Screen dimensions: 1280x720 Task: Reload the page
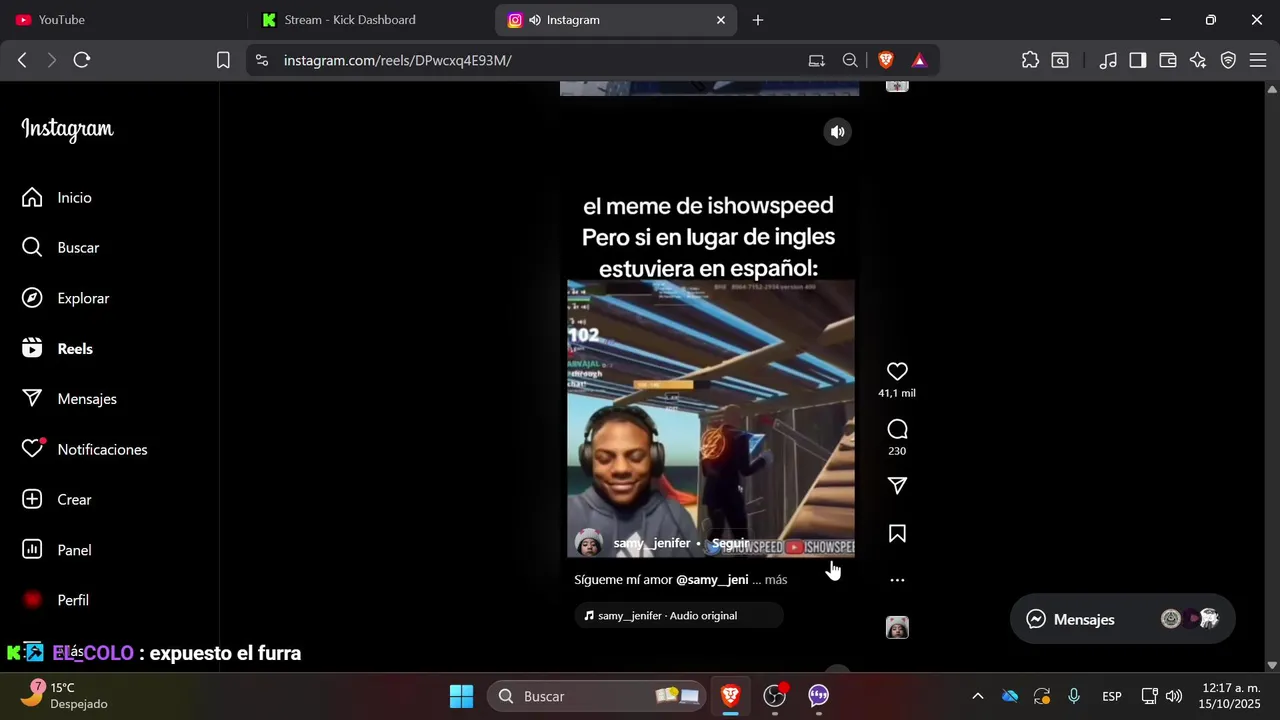click(x=82, y=60)
